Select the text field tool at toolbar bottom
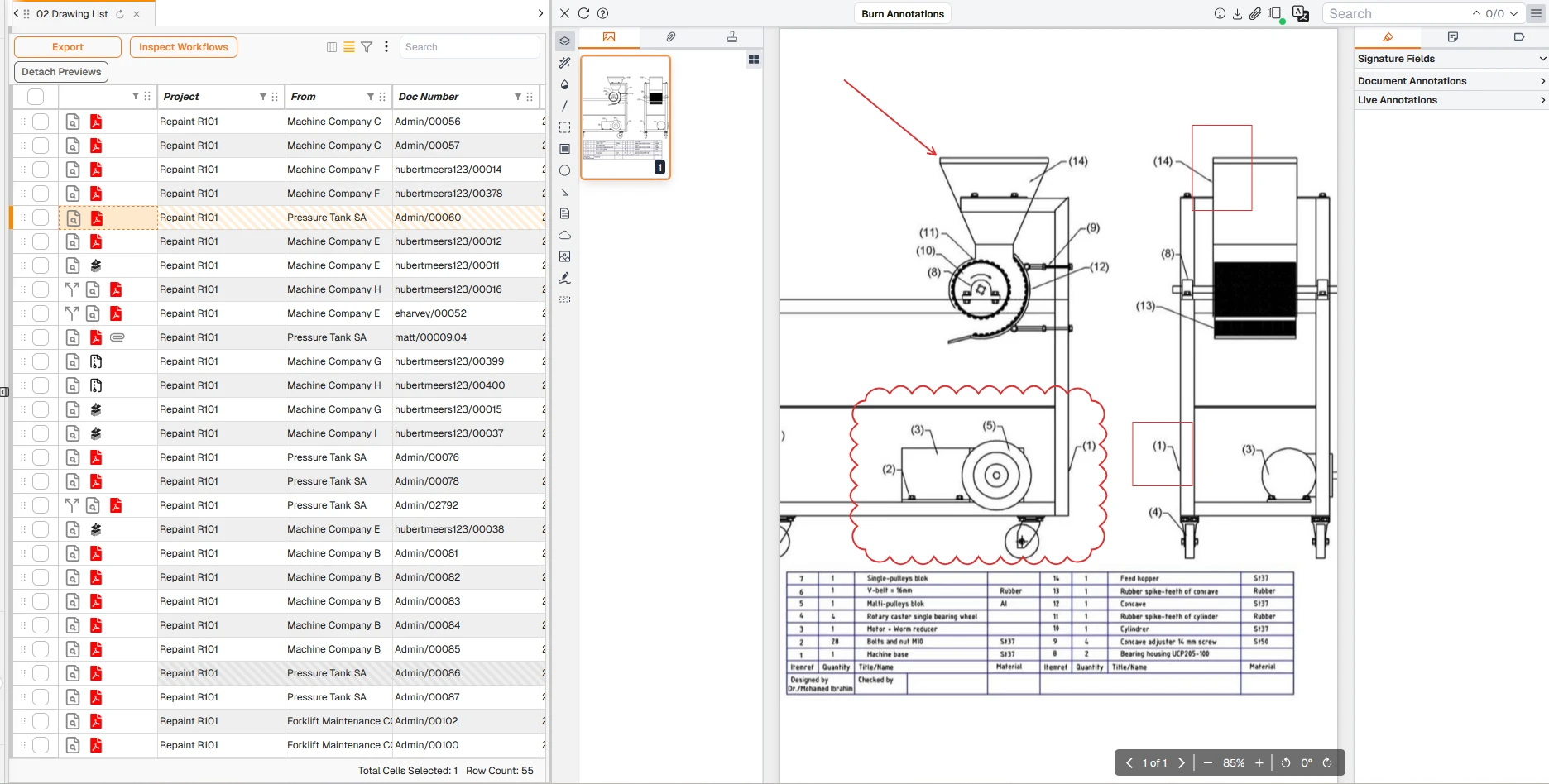 pos(564,299)
